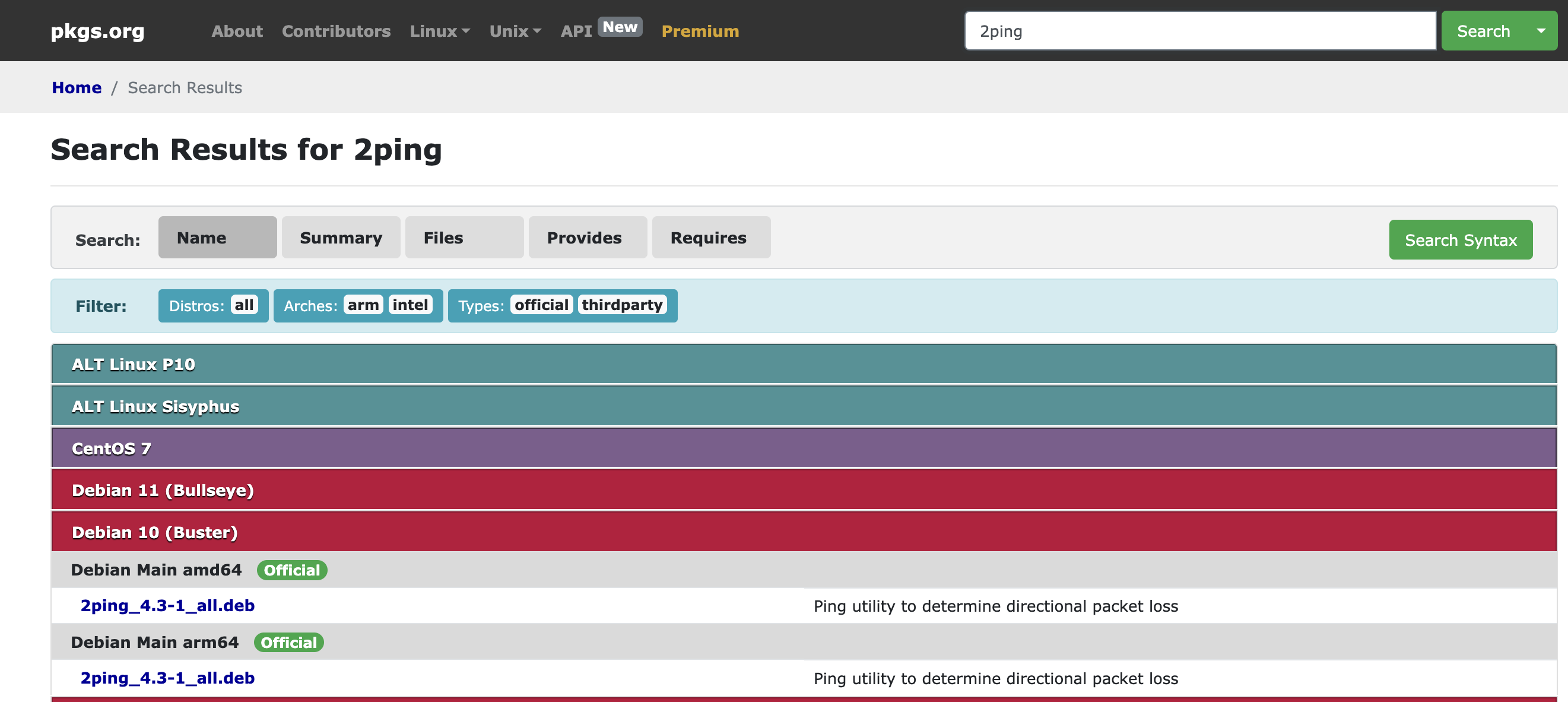Viewport: 1568px width, 702px height.
Task: Select the Name search mode
Action: coord(217,238)
